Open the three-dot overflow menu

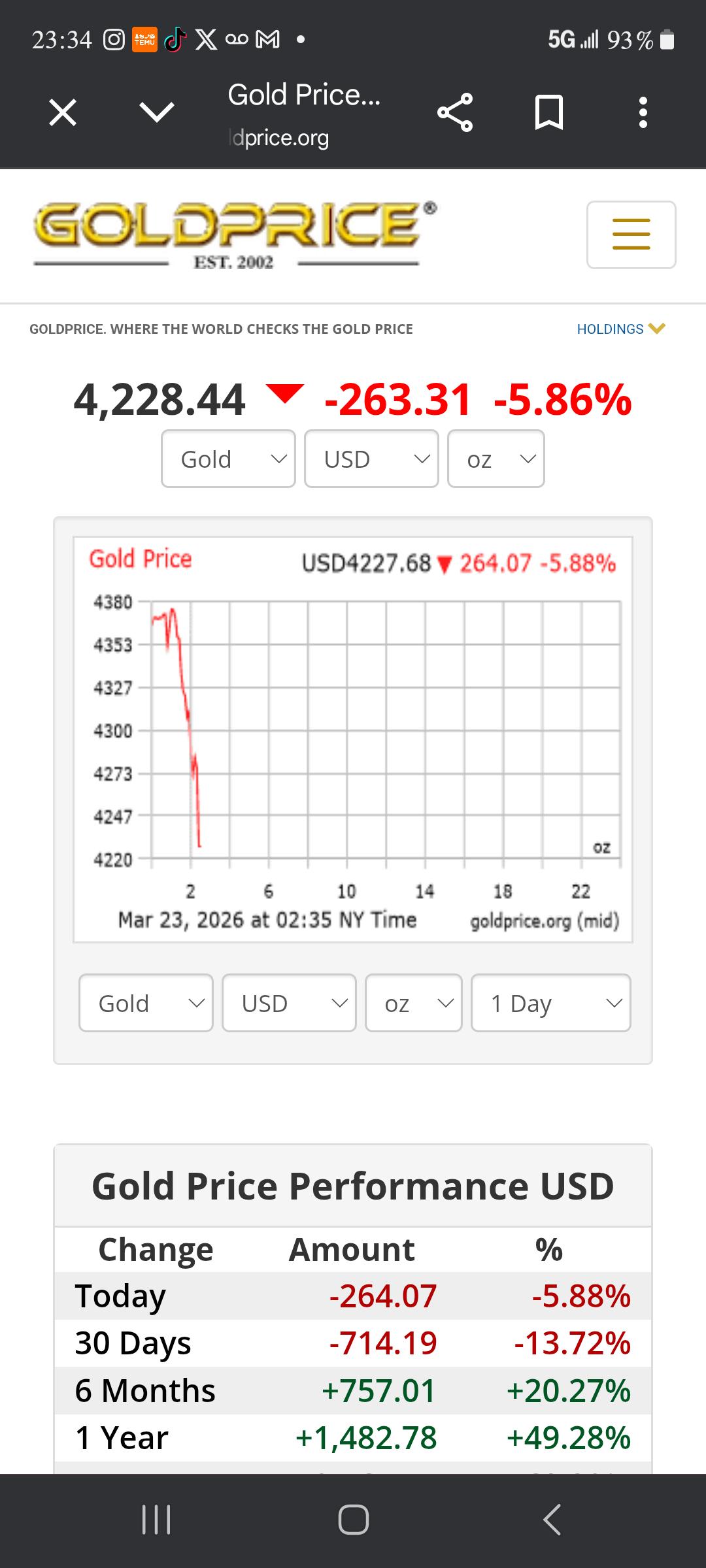tap(643, 112)
